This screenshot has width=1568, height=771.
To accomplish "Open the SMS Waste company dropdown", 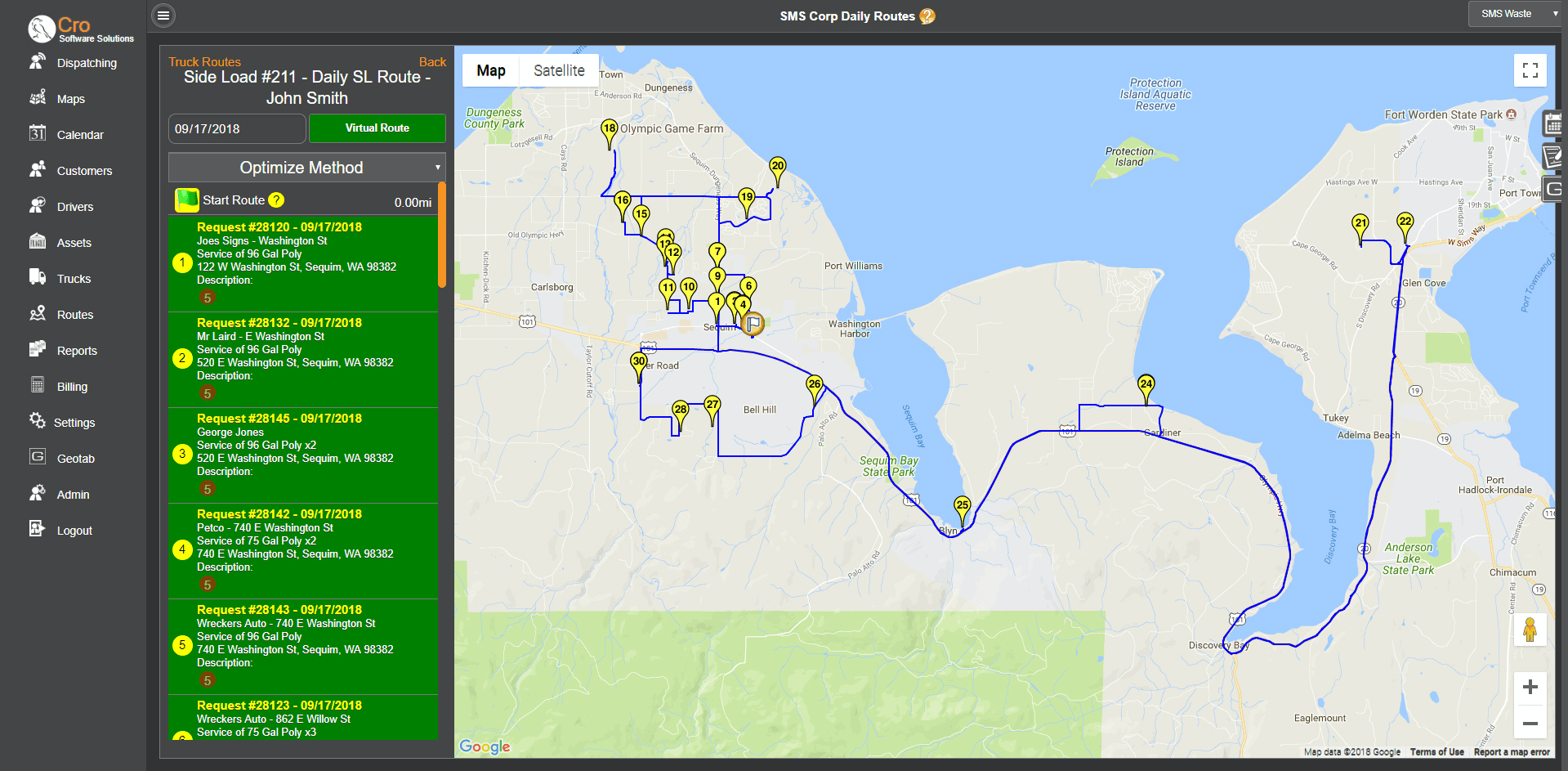I will click(1514, 14).
